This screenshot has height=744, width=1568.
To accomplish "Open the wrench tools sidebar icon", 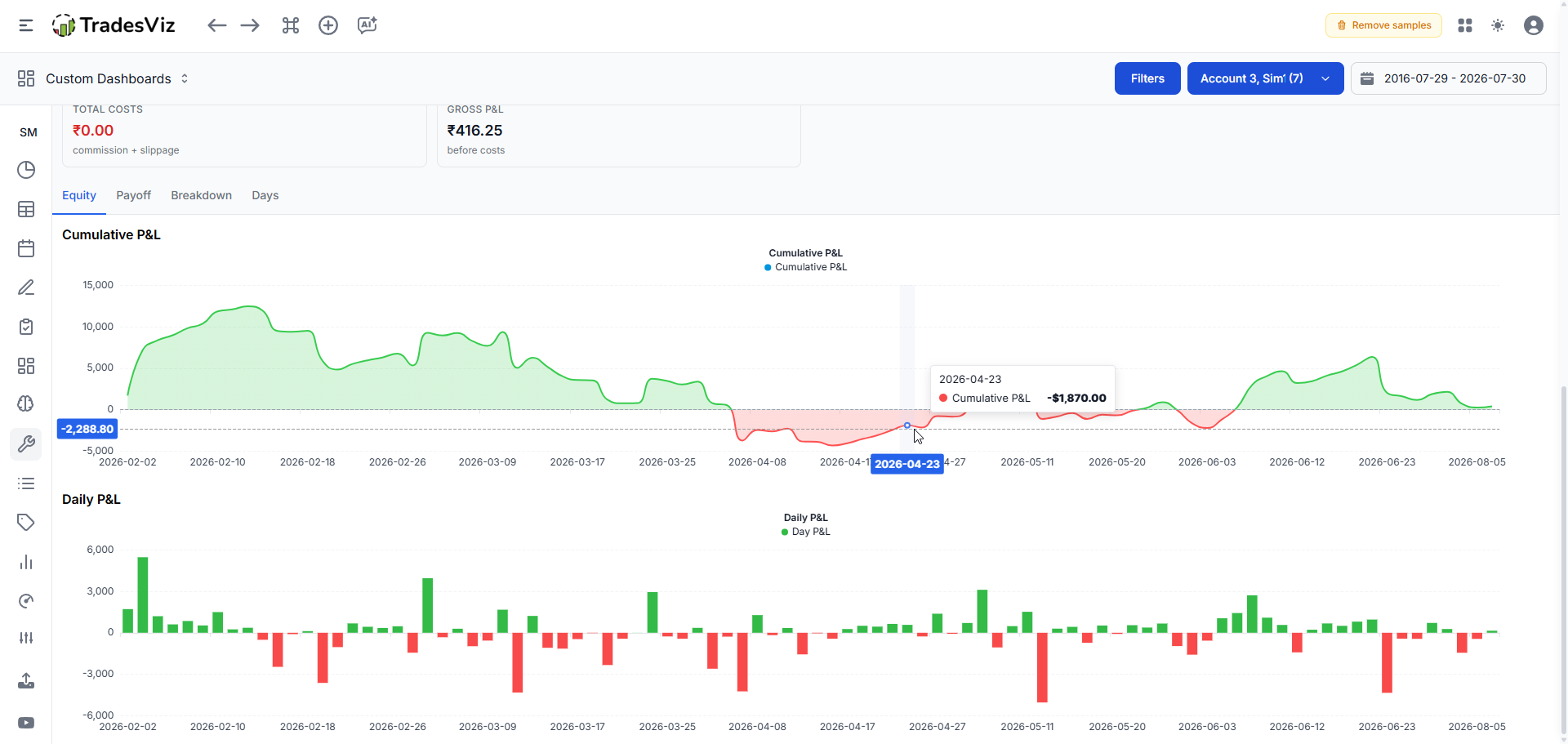I will (x=26, y=444).
